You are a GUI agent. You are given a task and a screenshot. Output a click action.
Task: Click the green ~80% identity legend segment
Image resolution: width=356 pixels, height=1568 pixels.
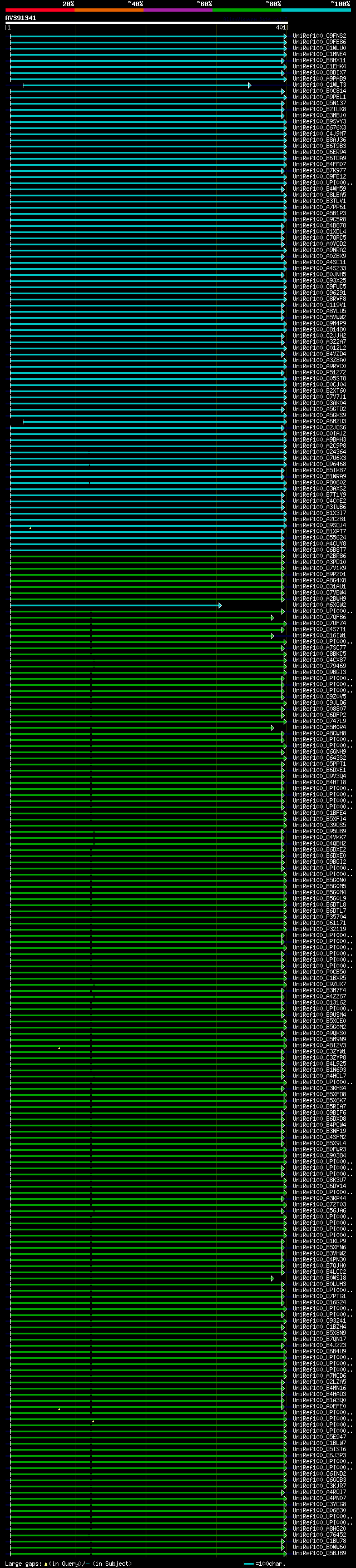click(x=247, y=10)
